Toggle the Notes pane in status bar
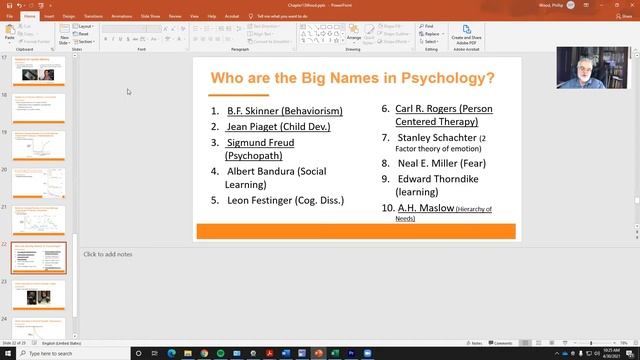This screenshot has width=640, height=360. [x=474, y=343]
